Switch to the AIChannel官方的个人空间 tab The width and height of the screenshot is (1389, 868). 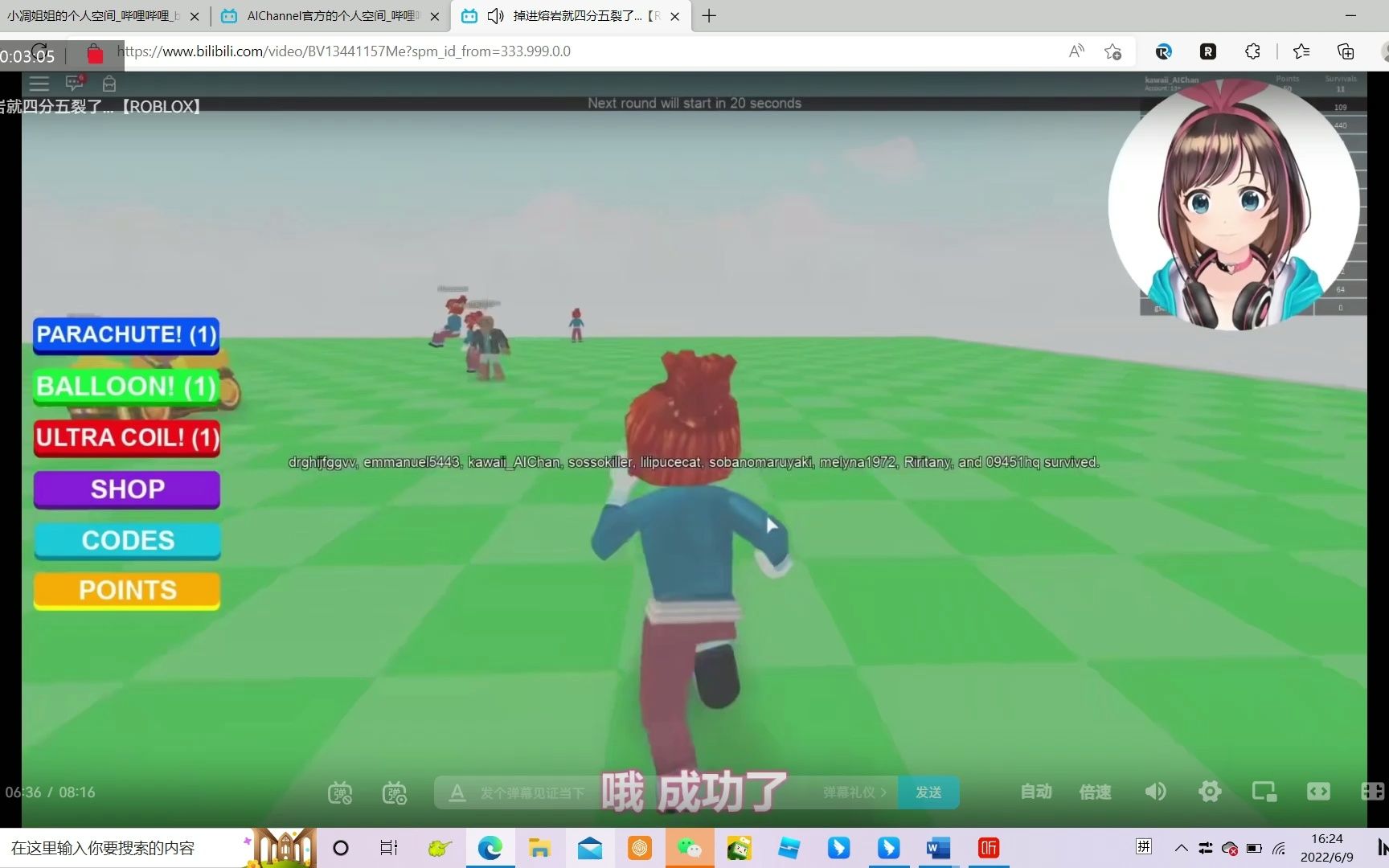pyautogui.click(x=331, y=16)
